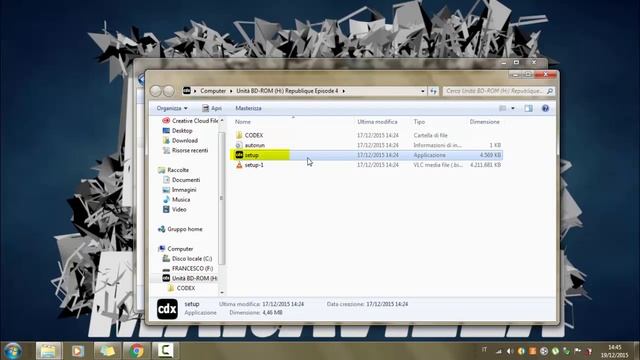Open Download folder in sidebar
Image resolution: width=640 pixels, height=360 pixels.
coord(180,140)
